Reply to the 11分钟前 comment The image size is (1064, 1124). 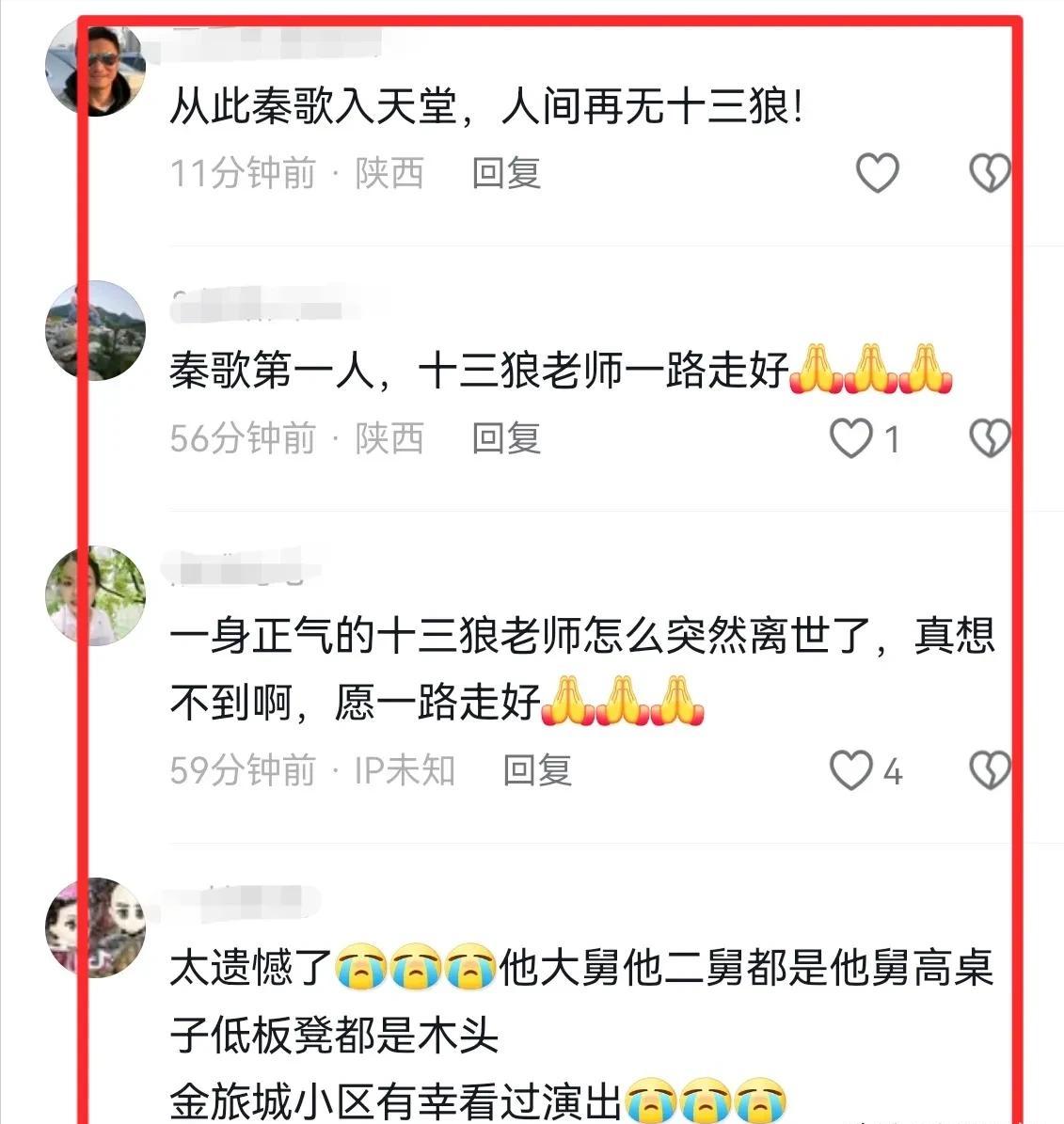click(x=506, y=173)
